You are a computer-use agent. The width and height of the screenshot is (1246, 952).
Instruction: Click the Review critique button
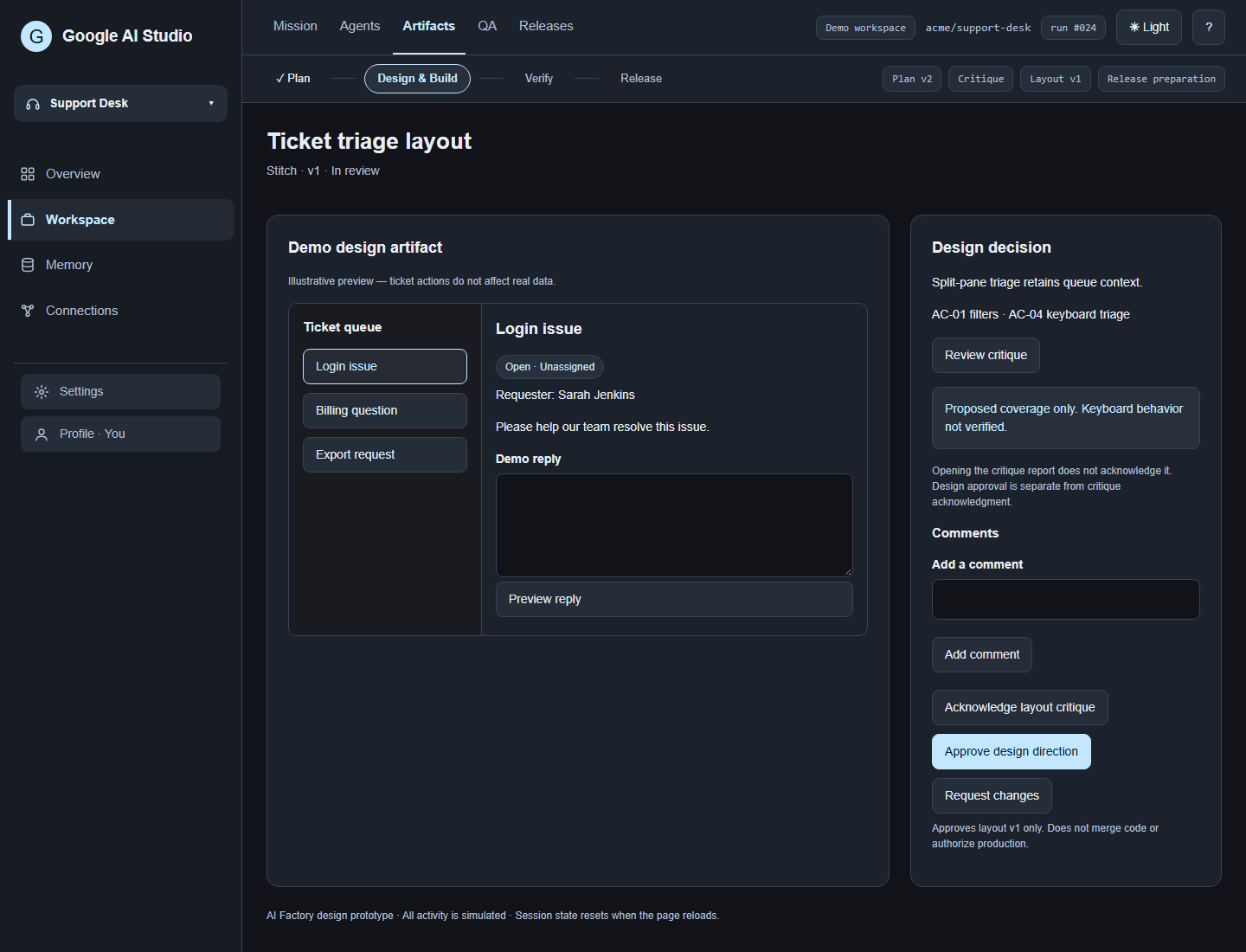pos(986,356)
